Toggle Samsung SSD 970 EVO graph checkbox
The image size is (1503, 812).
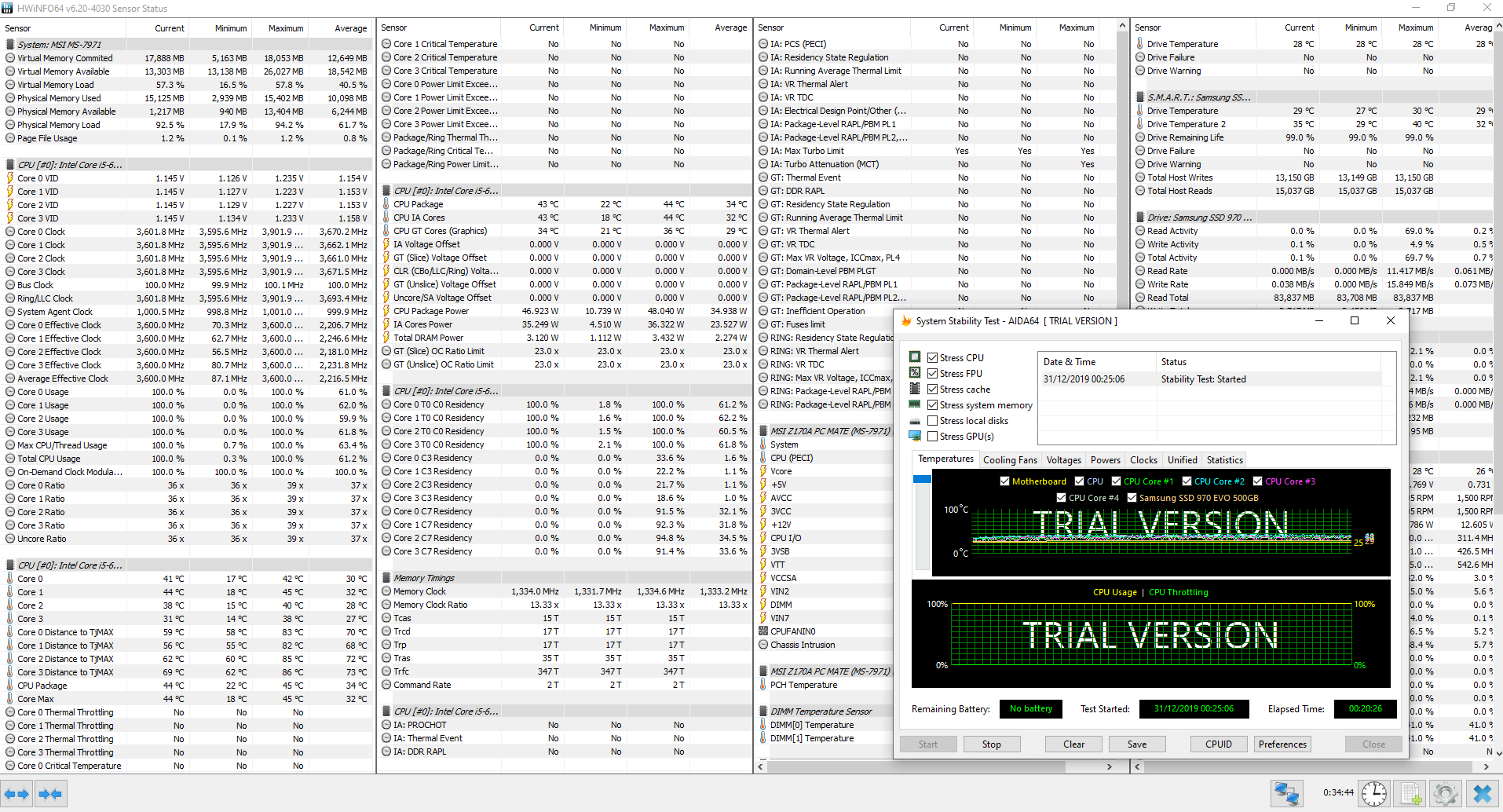[1132, 498]
